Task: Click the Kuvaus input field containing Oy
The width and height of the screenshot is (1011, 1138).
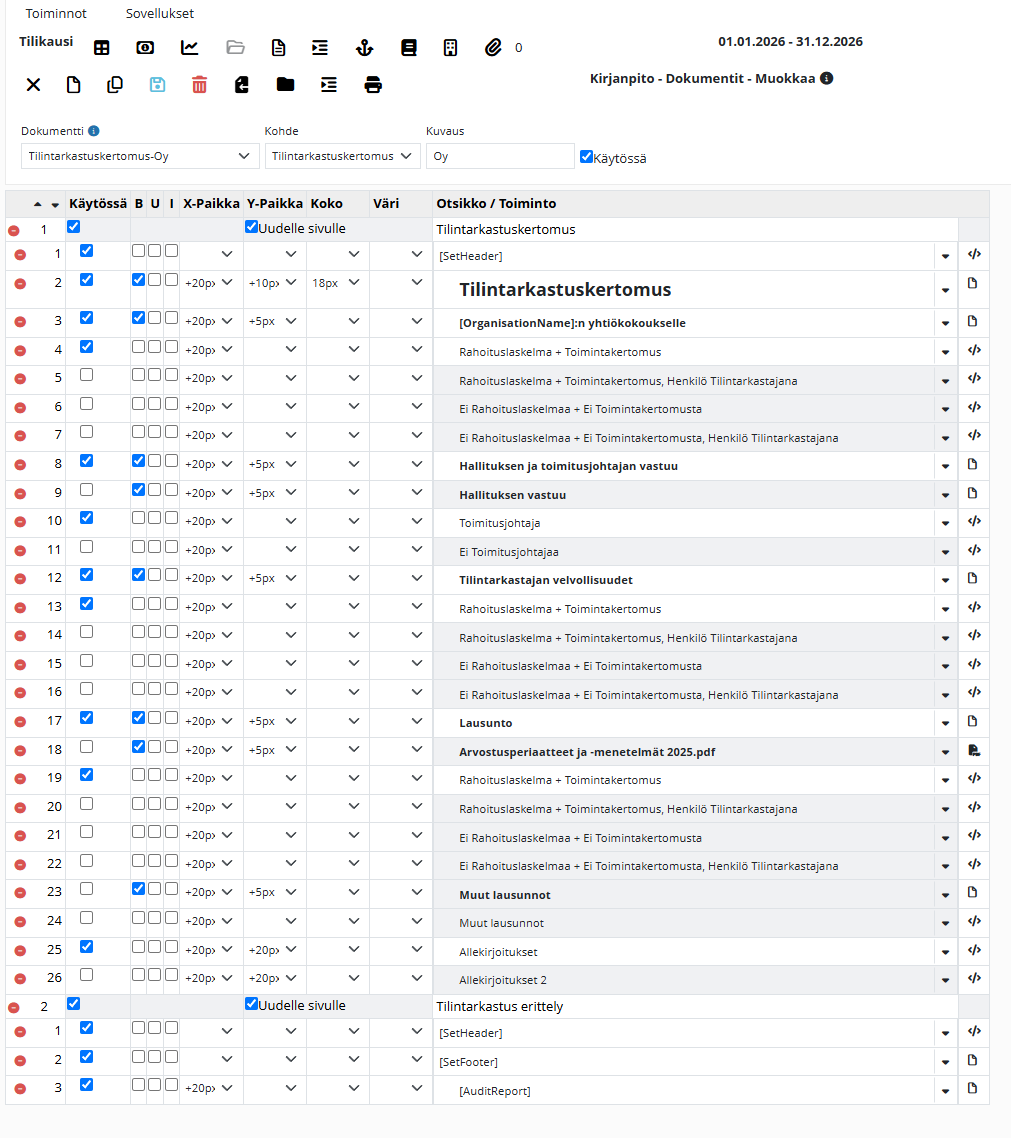Action: tap(500, 156)
